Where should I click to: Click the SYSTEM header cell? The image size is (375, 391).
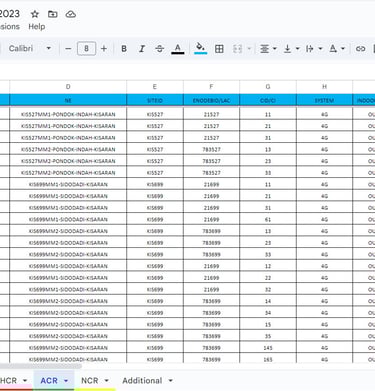[324, 100]
